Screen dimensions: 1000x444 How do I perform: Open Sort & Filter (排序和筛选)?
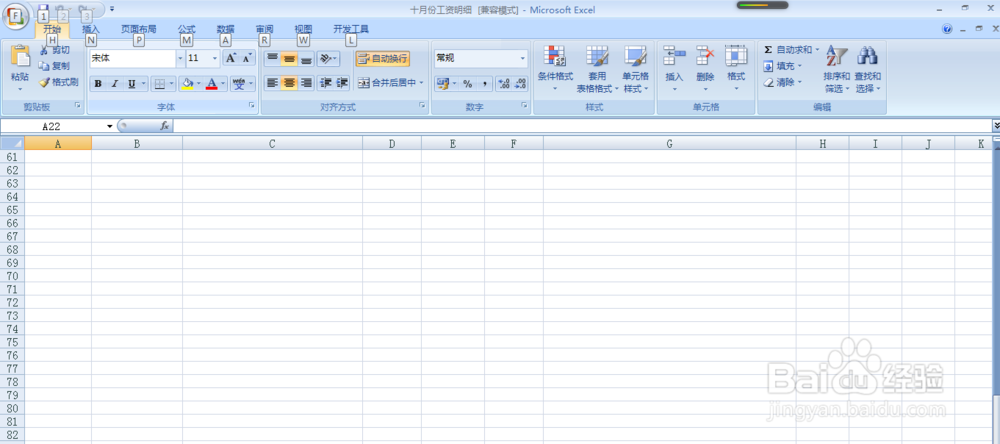(836, 69)
